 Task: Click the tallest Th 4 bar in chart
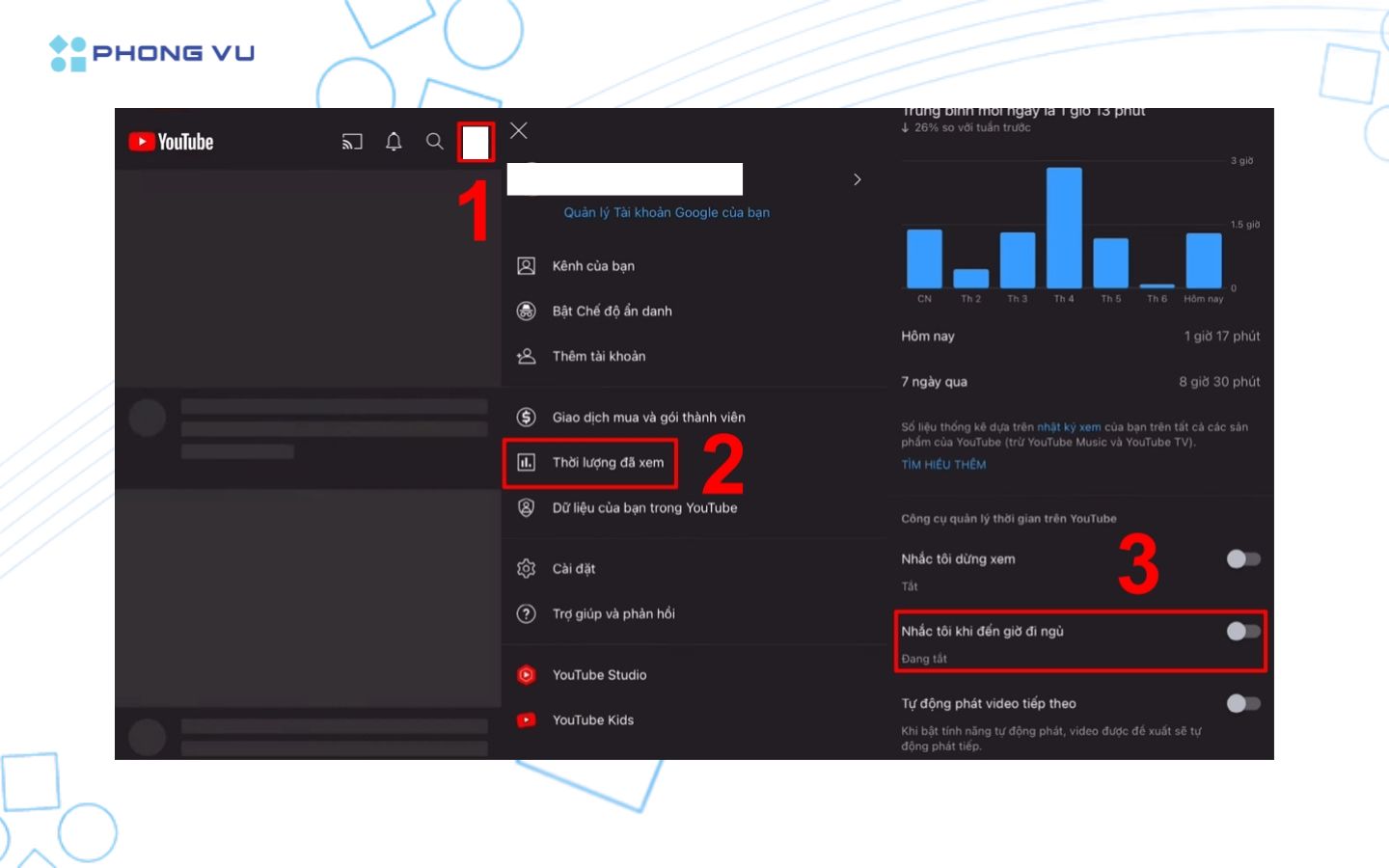[x=1064, y=228]
